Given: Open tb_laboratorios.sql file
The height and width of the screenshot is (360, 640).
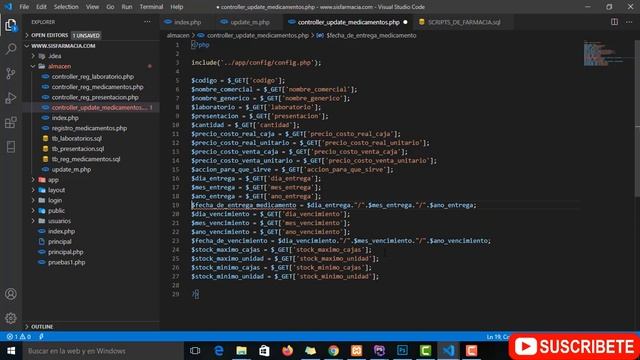Looking at the screenshot, I should coord(77,138).
